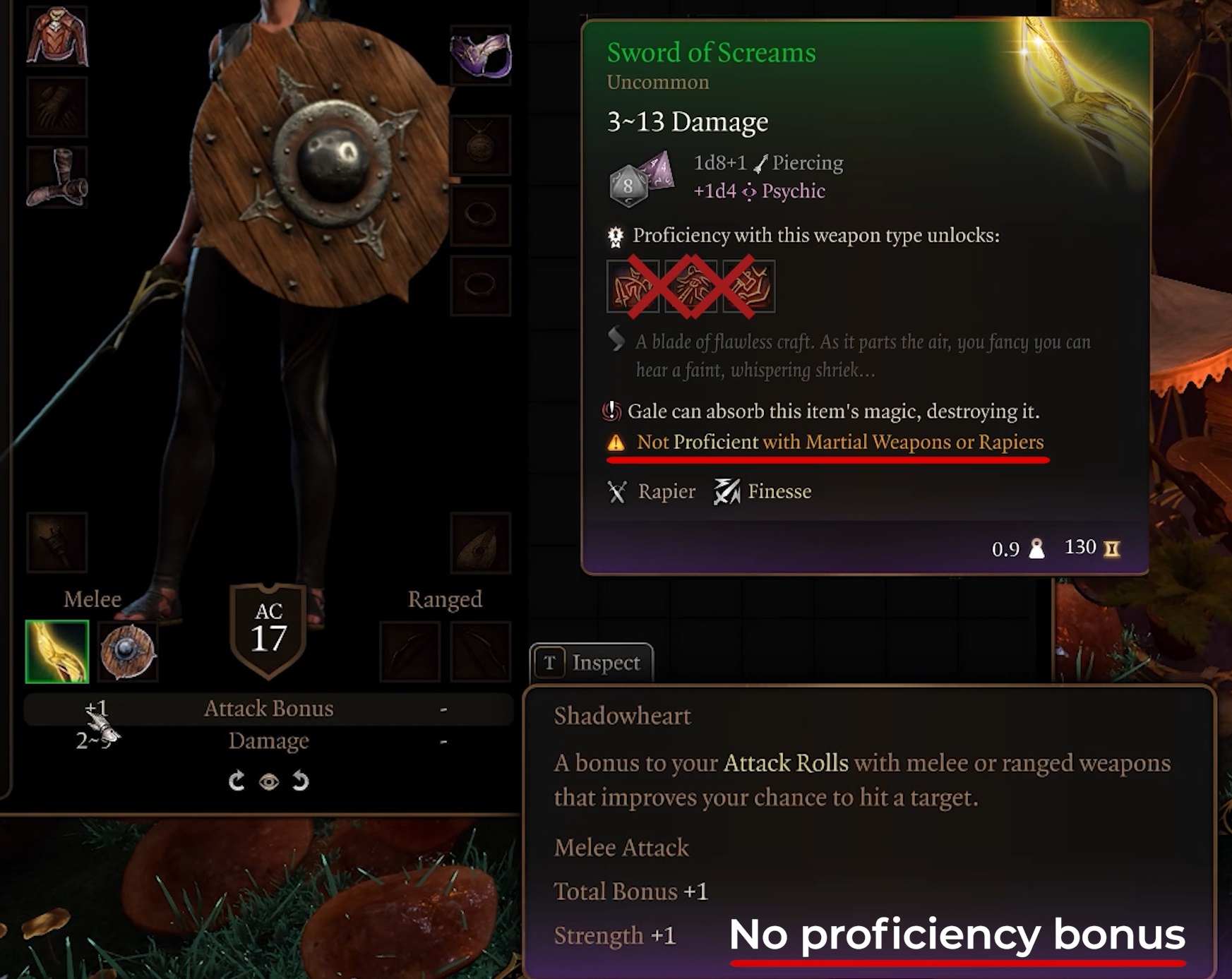Viewport: 1232px width, 979px height.
Task: Select the second empty ranged weapon slot
Action: (x=480, y=651)
